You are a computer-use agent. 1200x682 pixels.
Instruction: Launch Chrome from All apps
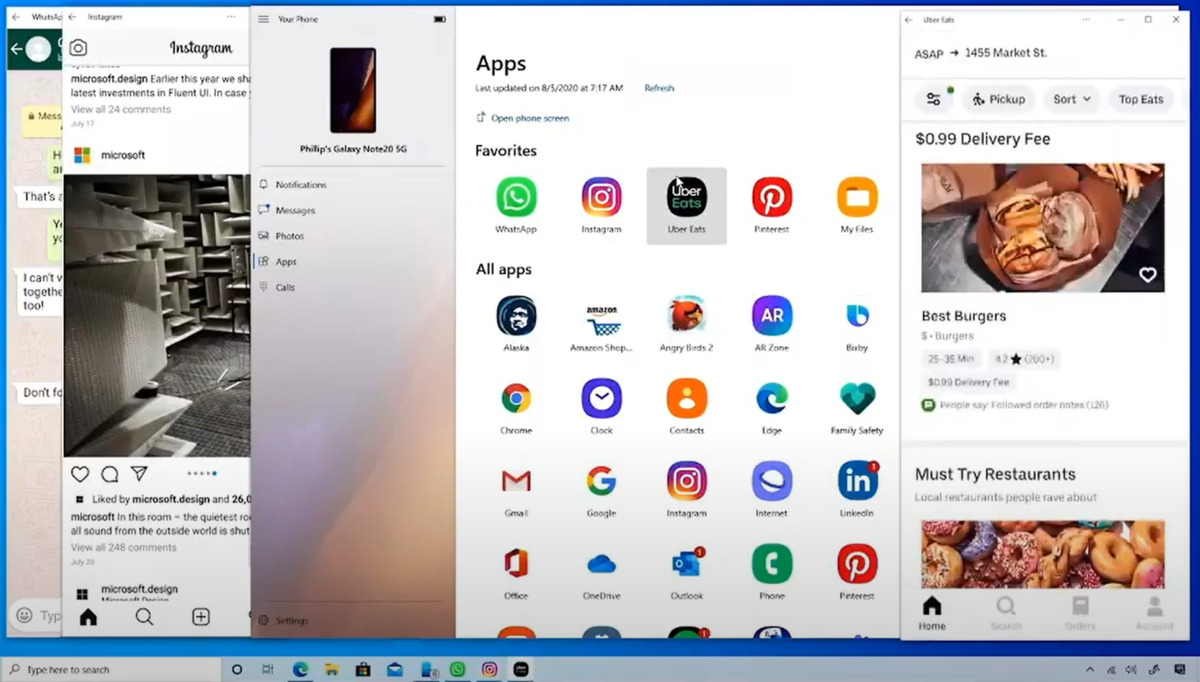(516, 399)
